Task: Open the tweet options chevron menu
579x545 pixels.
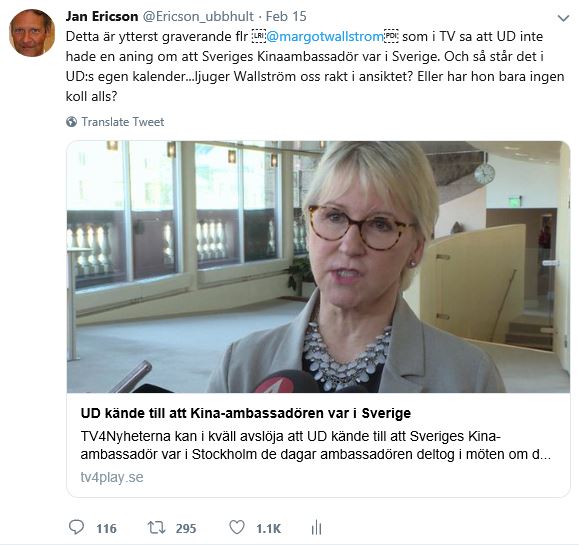Action: pos(563,18)
